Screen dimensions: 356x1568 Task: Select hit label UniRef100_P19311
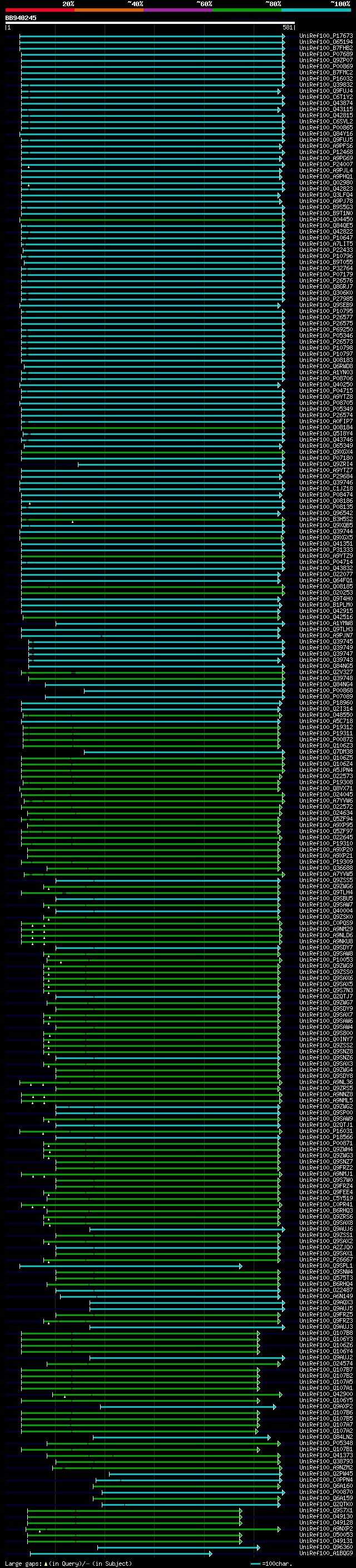tap(326, 734)
